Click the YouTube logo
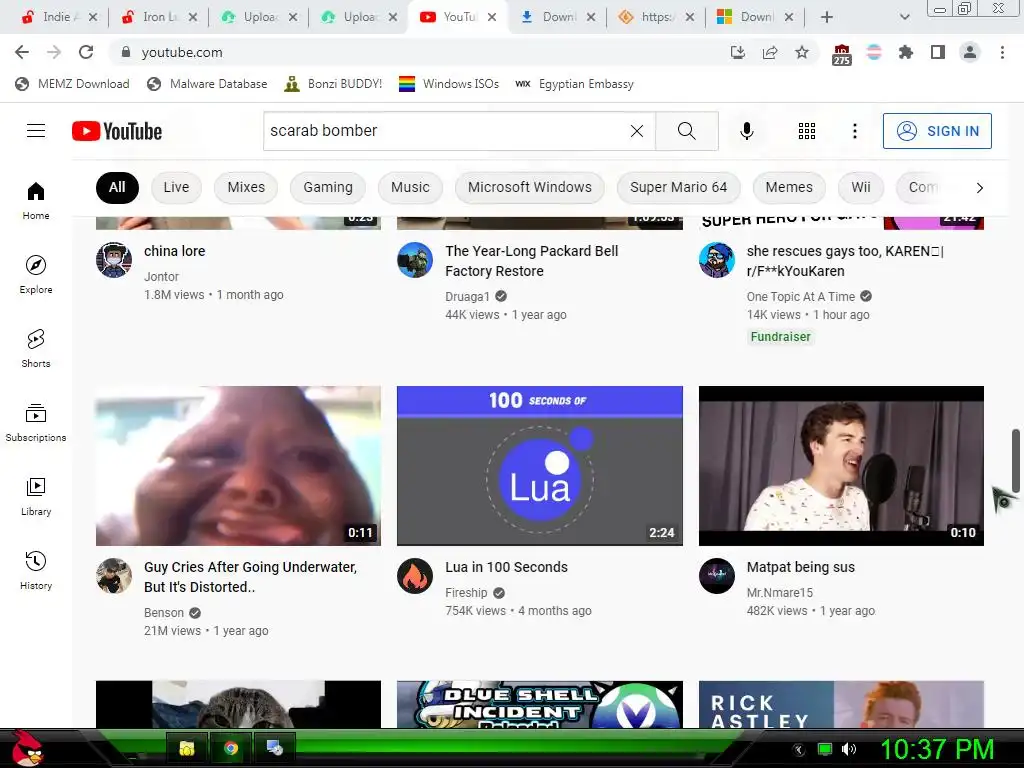 117,131
